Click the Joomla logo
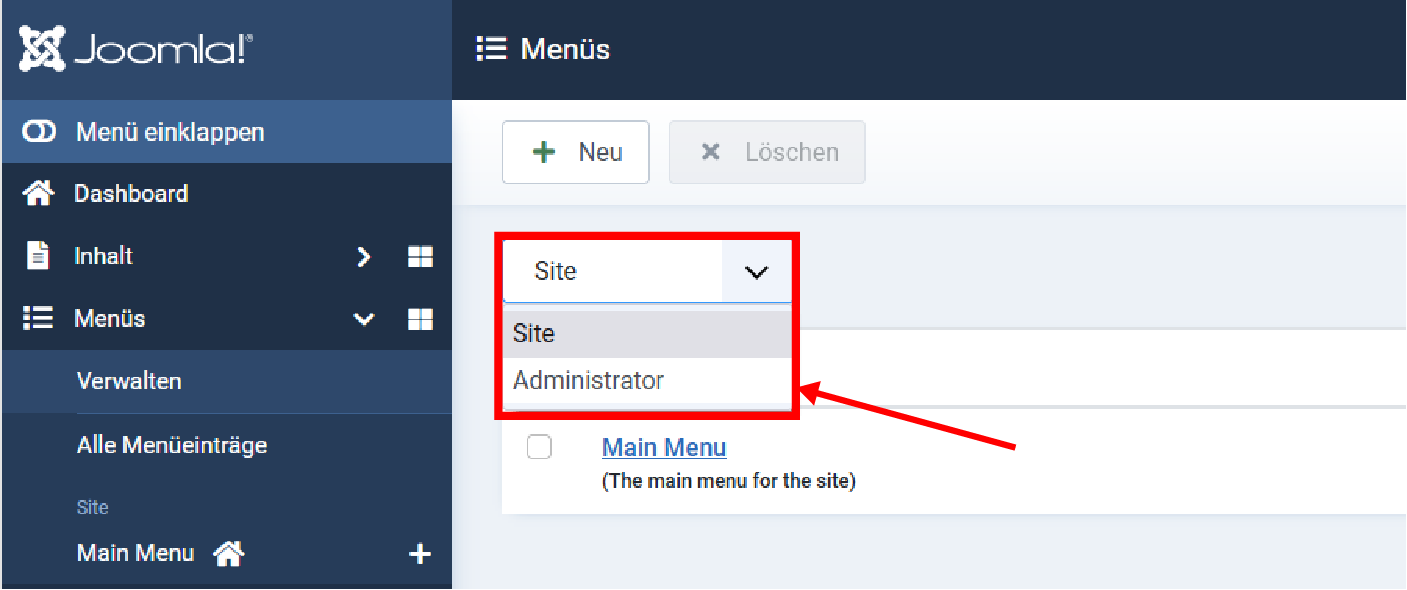Image resolution: width=1407 pixels, height=590 pixels. click(x=136, y=49)
